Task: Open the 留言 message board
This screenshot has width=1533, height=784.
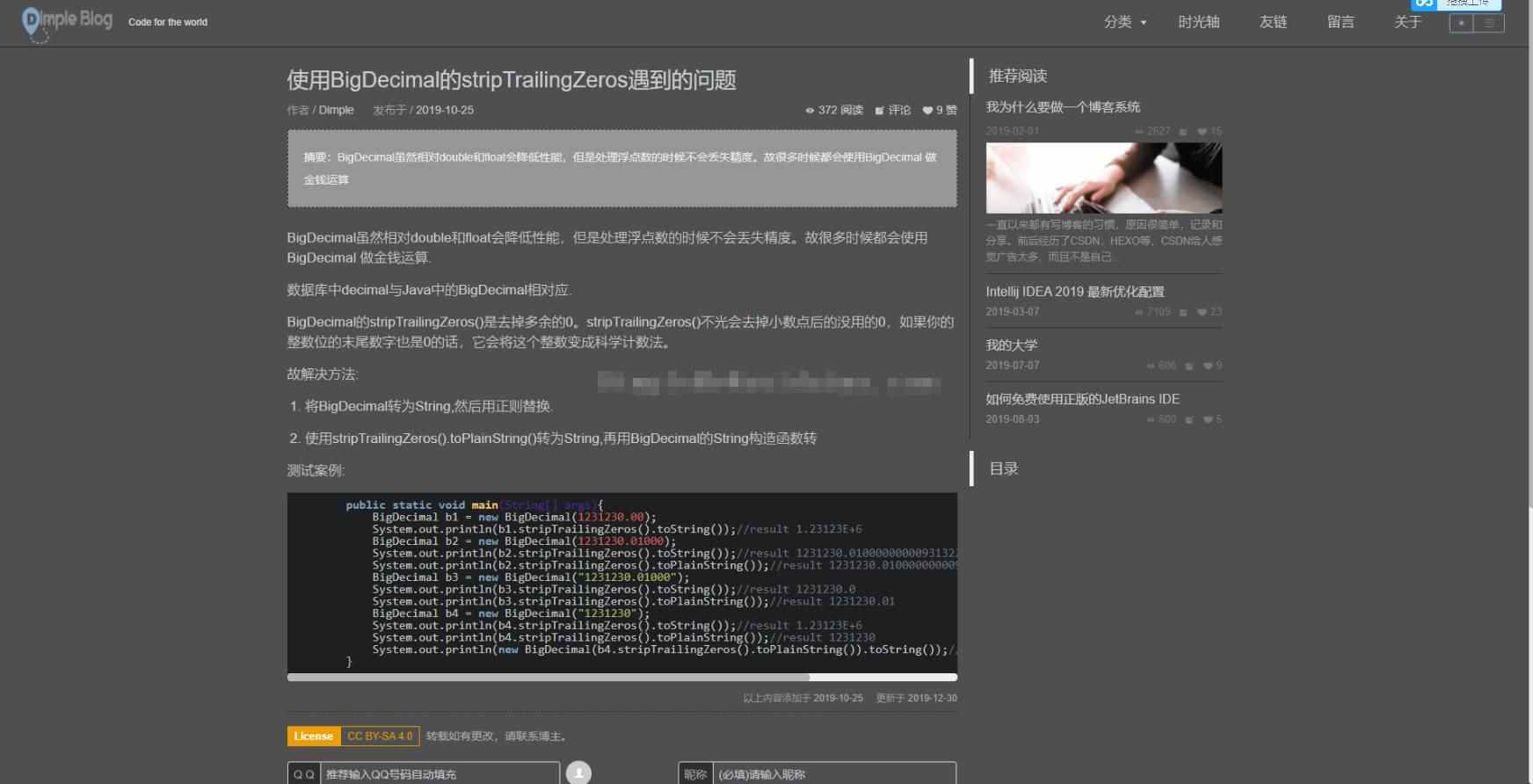Action: coord(1340,22)
